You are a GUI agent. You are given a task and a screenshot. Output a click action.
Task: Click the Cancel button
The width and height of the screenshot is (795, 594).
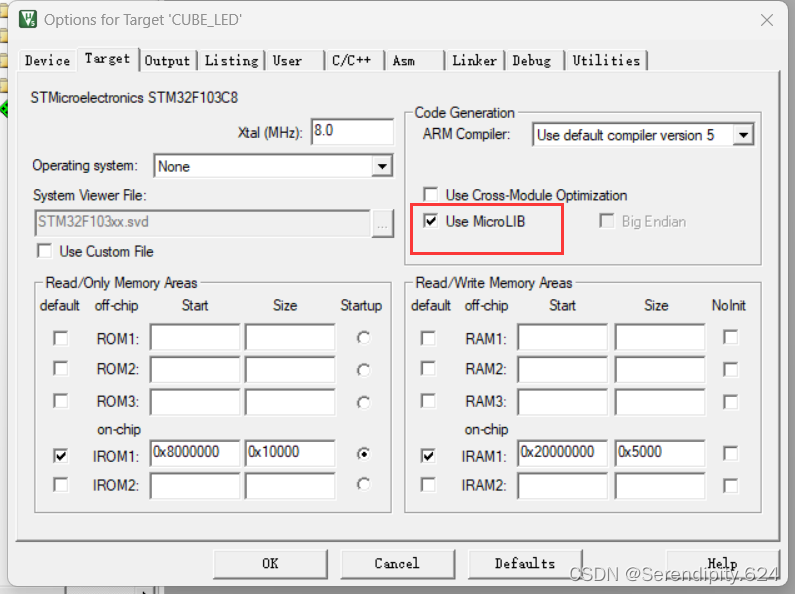(x=398, y=564)
